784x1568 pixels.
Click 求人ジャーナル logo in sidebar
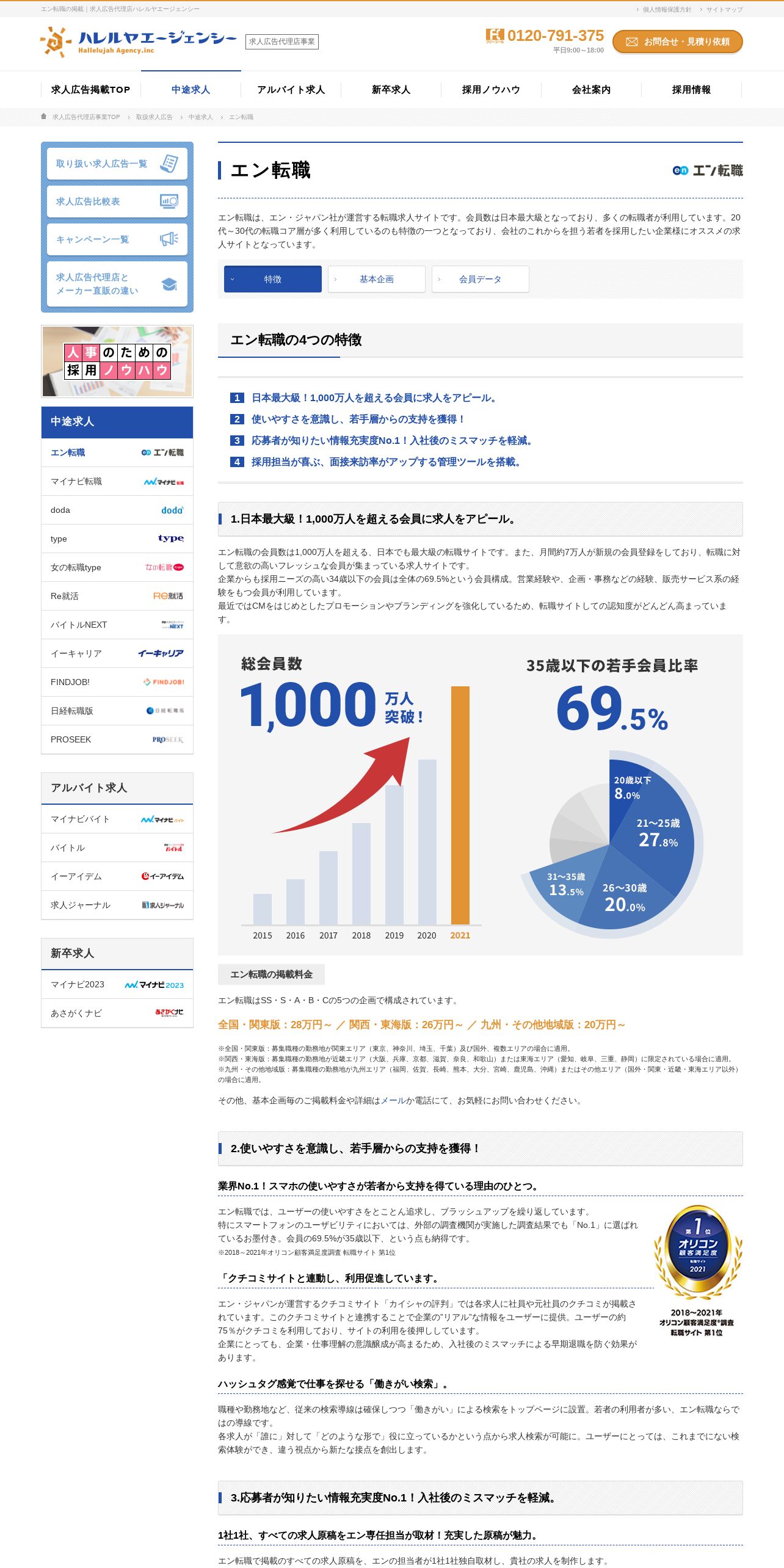[163, 905]
